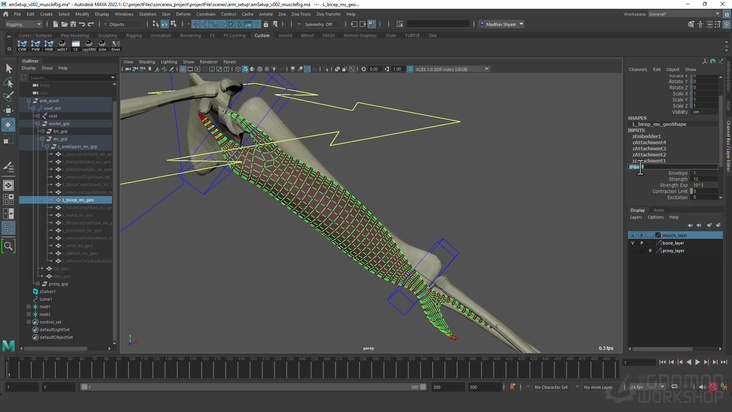The width and height of the screenshot is (732, 412).
Task: Click the auto keyframe toggle icon
Action: pyautogui.click(x=713, y=387)
